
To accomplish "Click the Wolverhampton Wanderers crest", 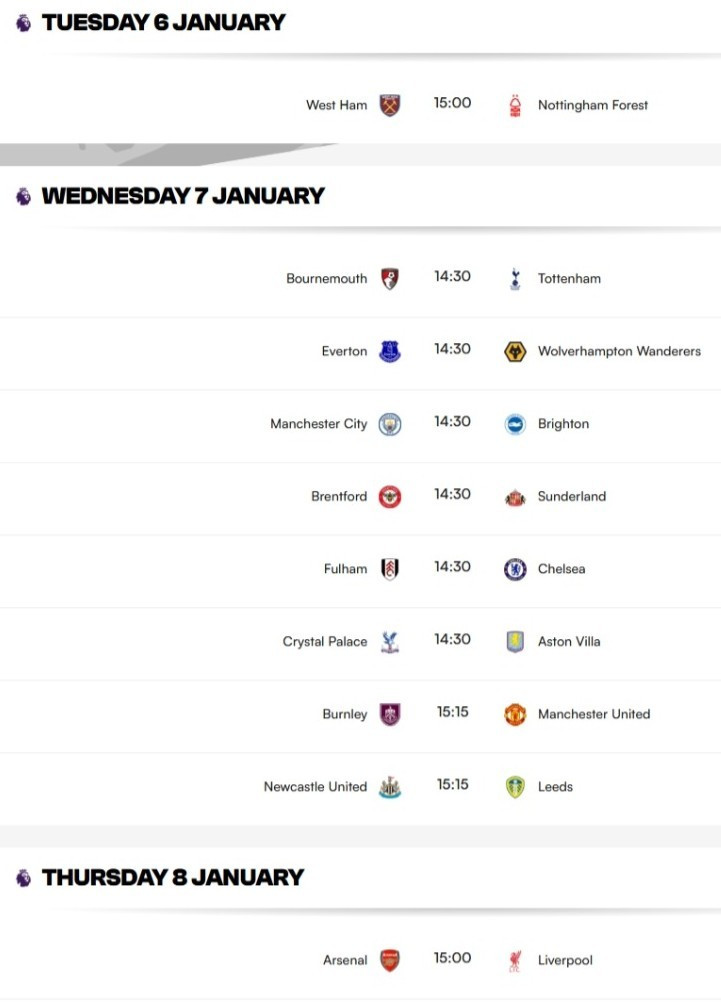I will (513, 351).
